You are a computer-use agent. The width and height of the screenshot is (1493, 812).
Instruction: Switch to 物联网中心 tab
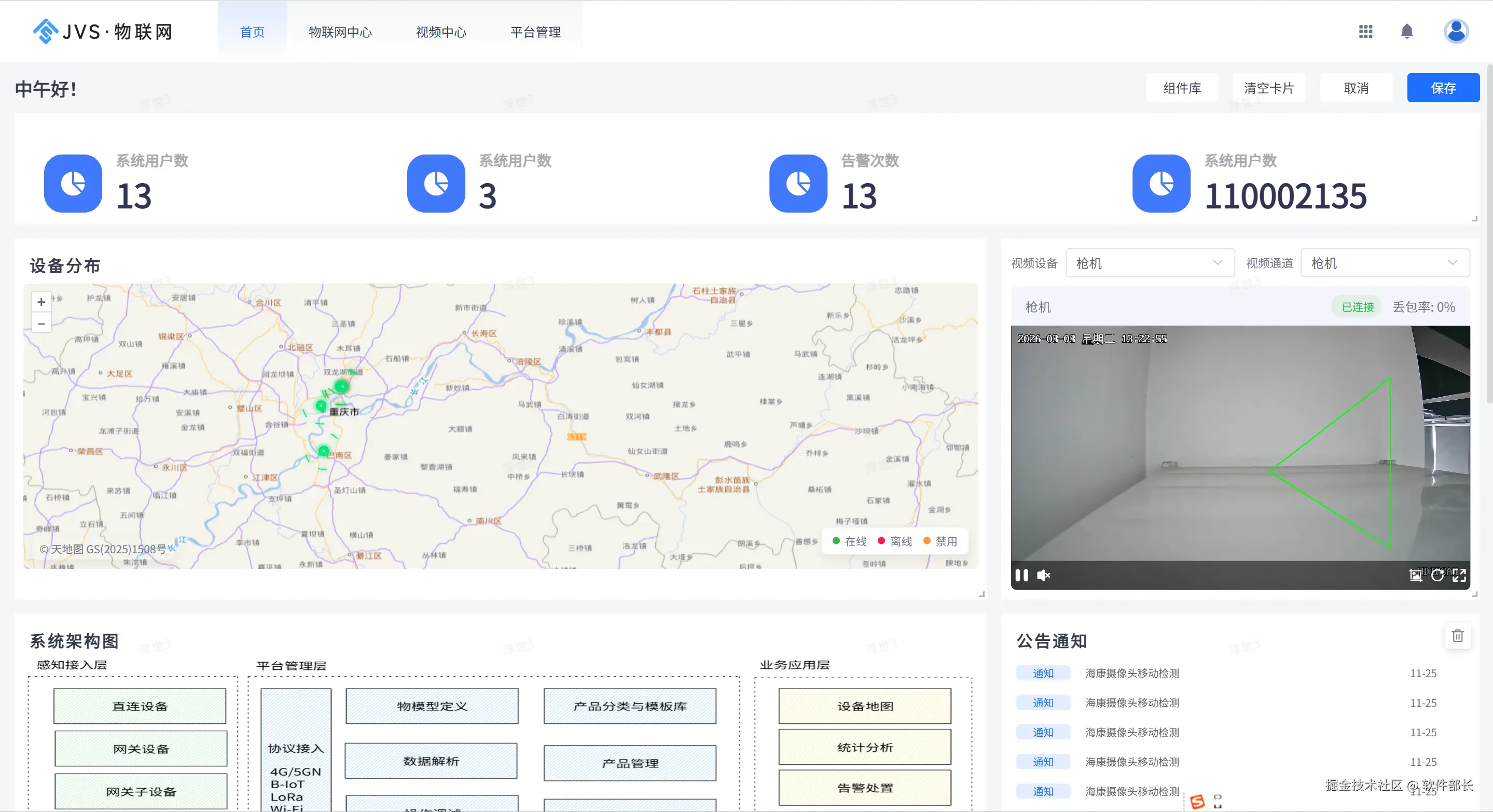click(x=340, y=33)
